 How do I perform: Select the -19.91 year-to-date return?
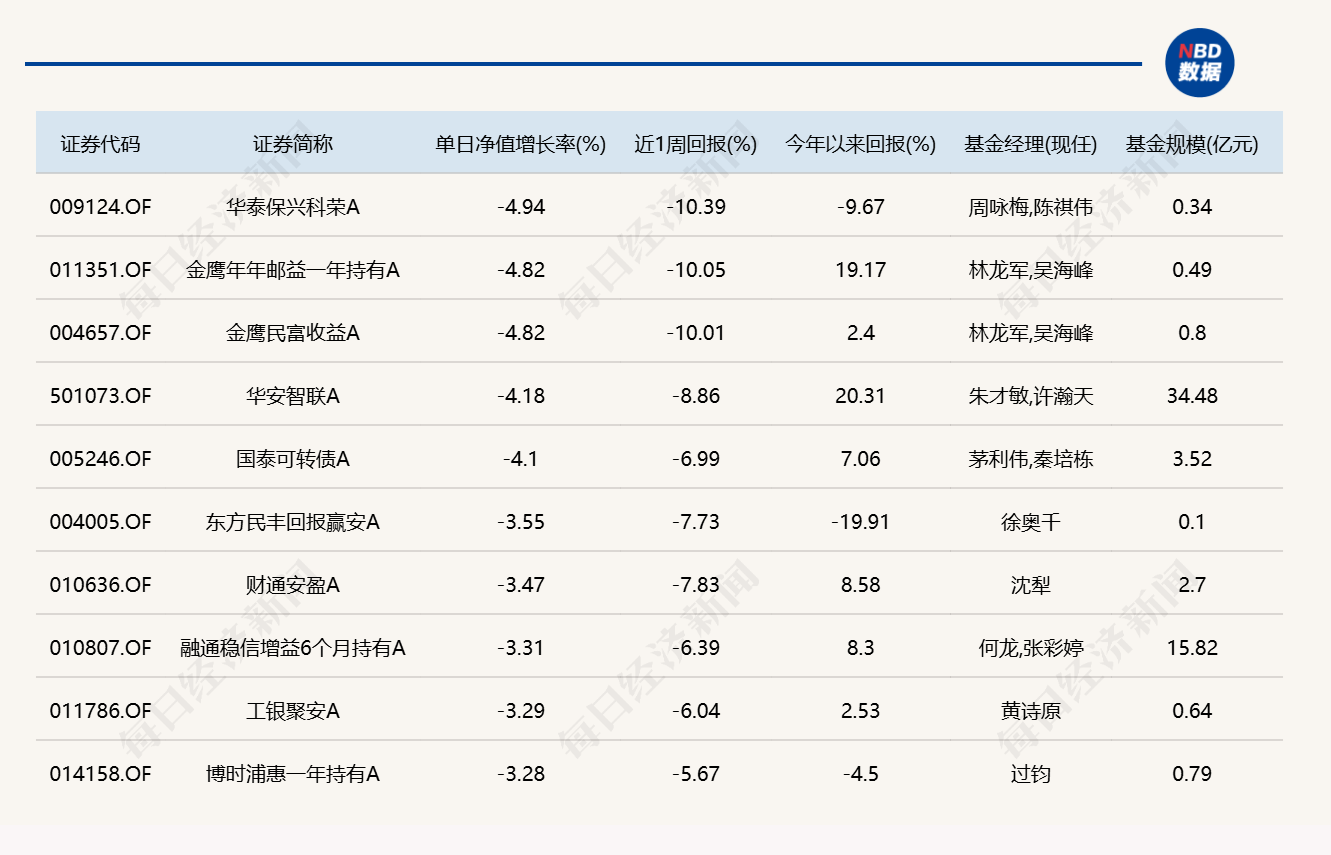coord(861,522)
